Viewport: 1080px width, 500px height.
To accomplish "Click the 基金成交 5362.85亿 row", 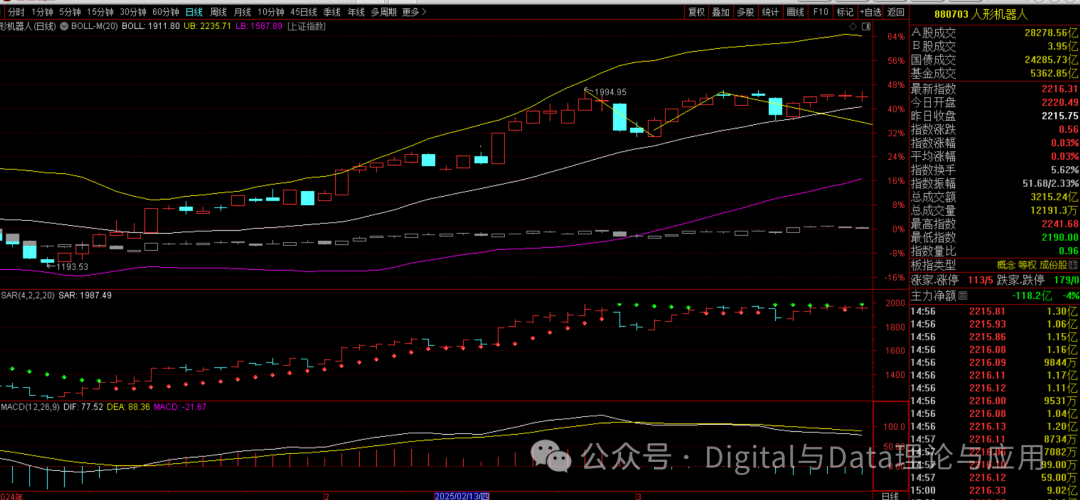I will tap(995, 74).
